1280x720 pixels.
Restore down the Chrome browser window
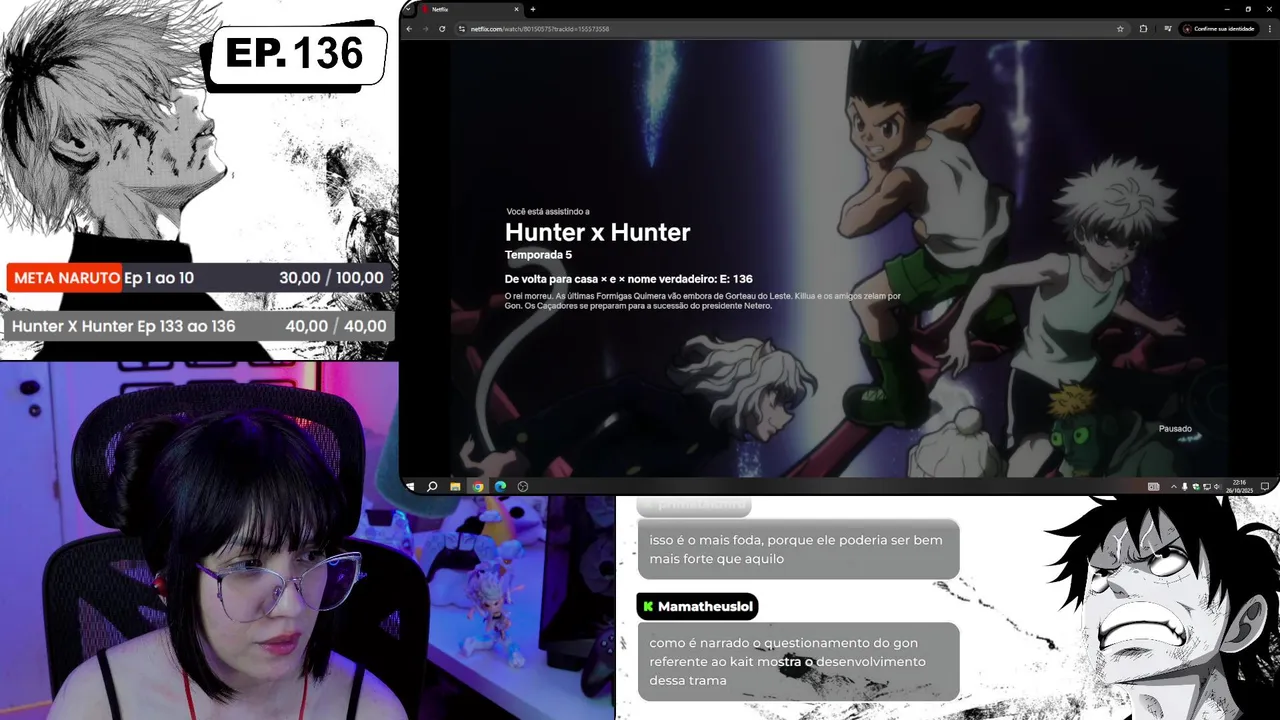click(1248, 9)
